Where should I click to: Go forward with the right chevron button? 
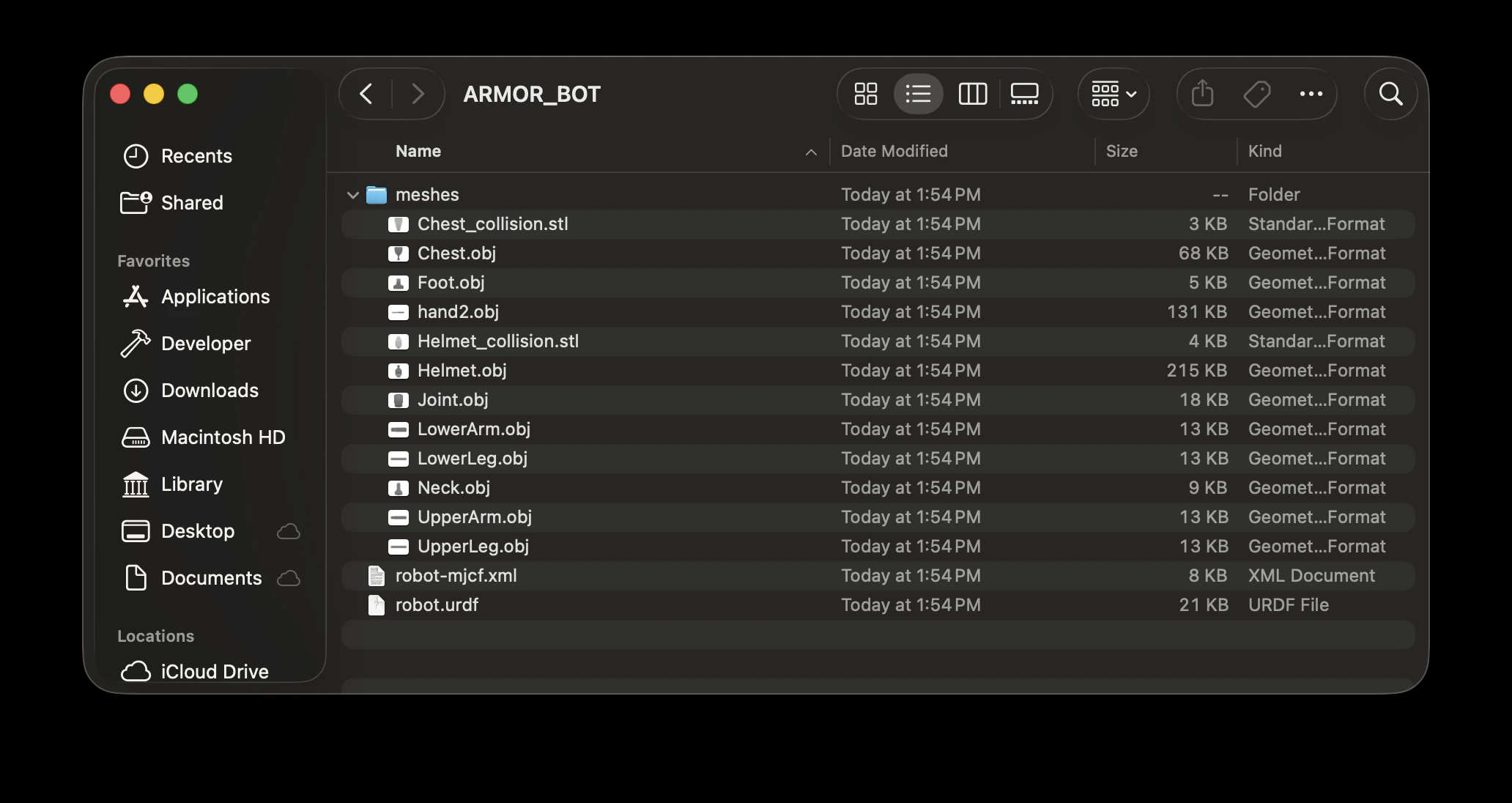418,94
